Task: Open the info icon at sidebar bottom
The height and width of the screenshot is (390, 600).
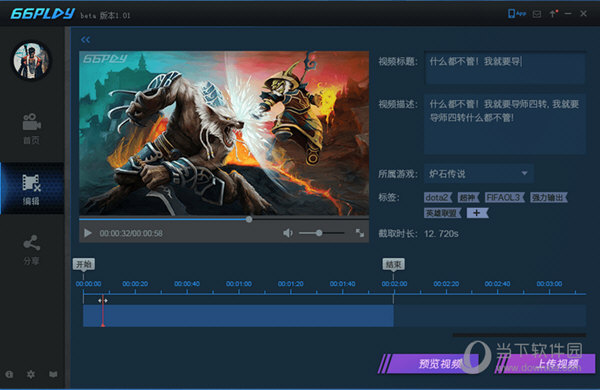Action: click(10, 374)
